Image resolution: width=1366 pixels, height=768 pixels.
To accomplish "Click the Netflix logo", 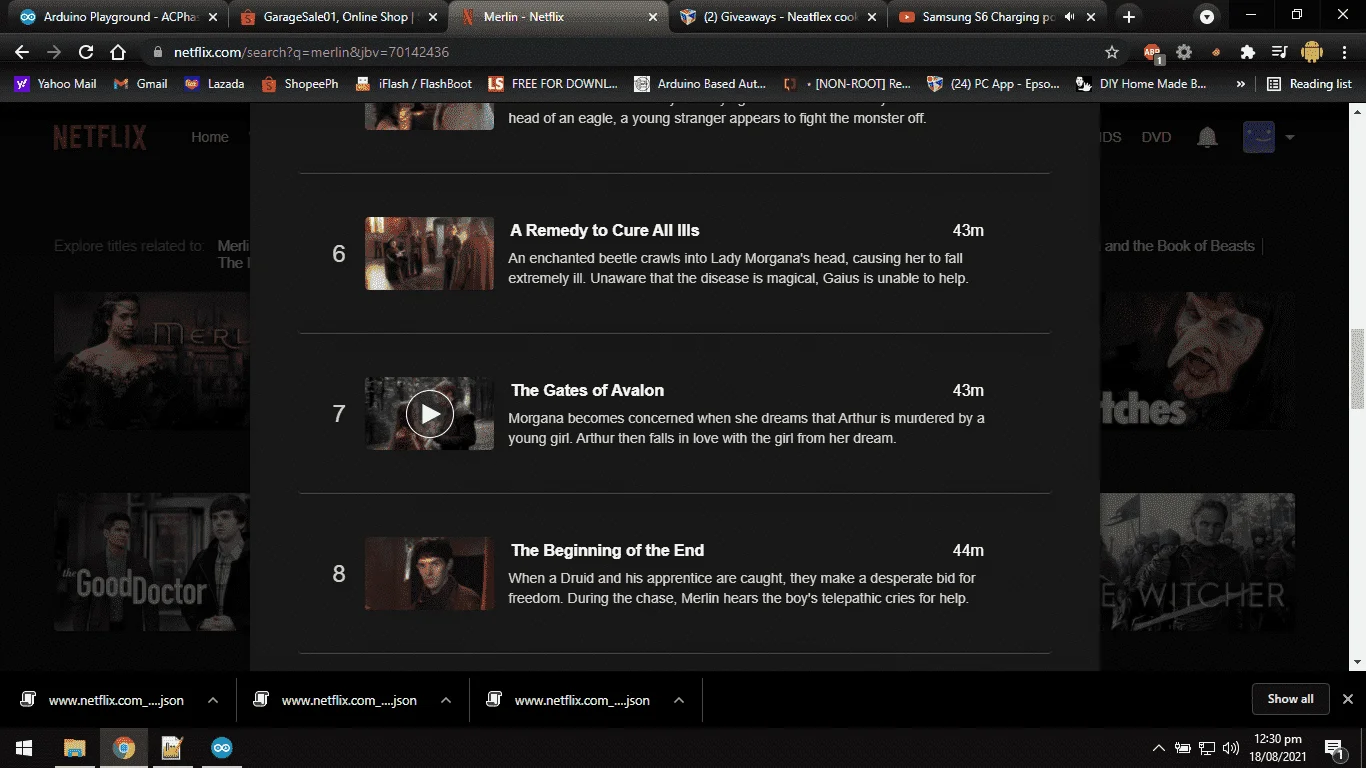I will coord(100,138).
